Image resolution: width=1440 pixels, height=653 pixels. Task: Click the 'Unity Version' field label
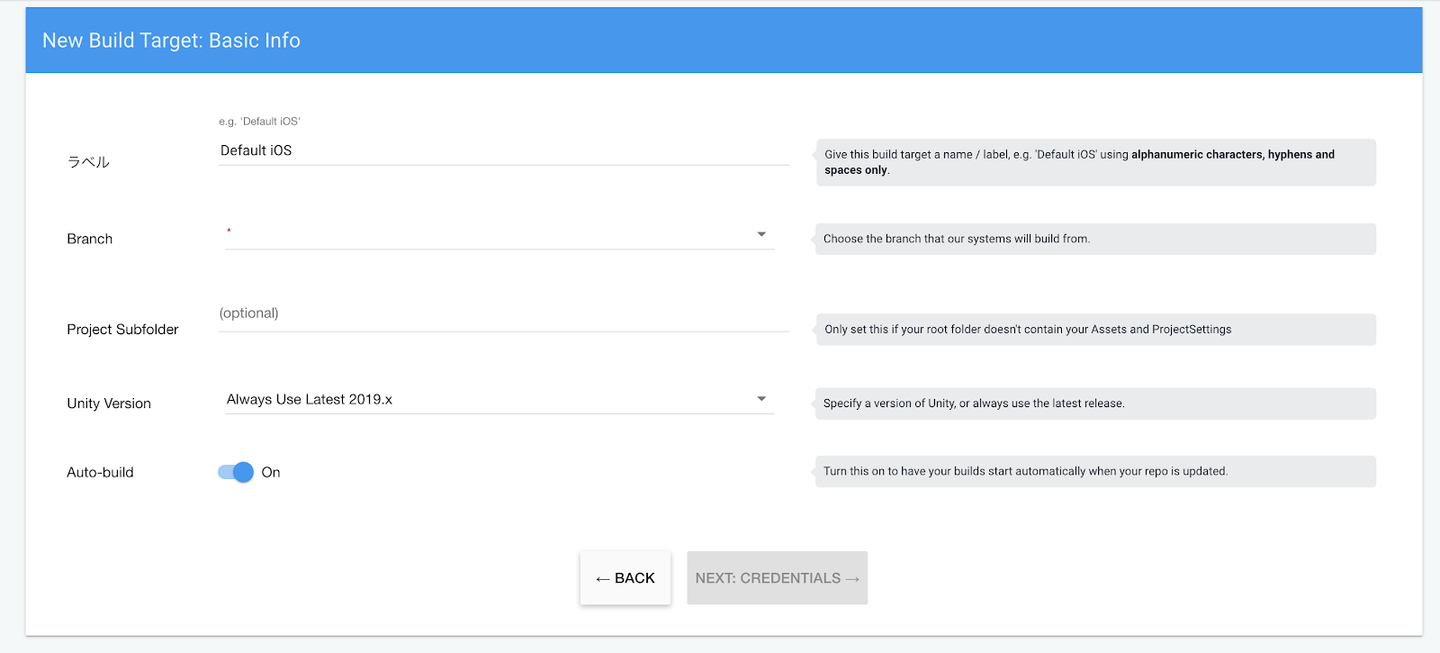[x=109, y=404]
